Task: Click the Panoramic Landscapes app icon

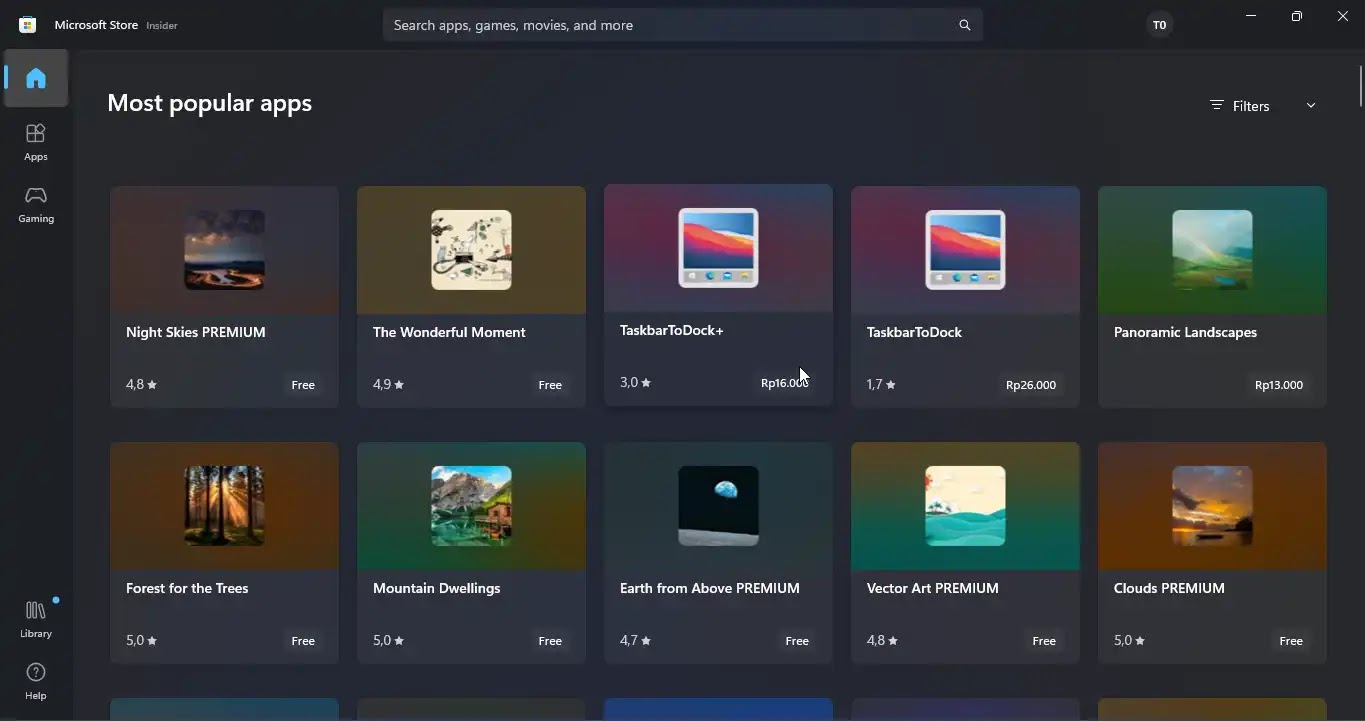Action: (x=1212, y=249)
